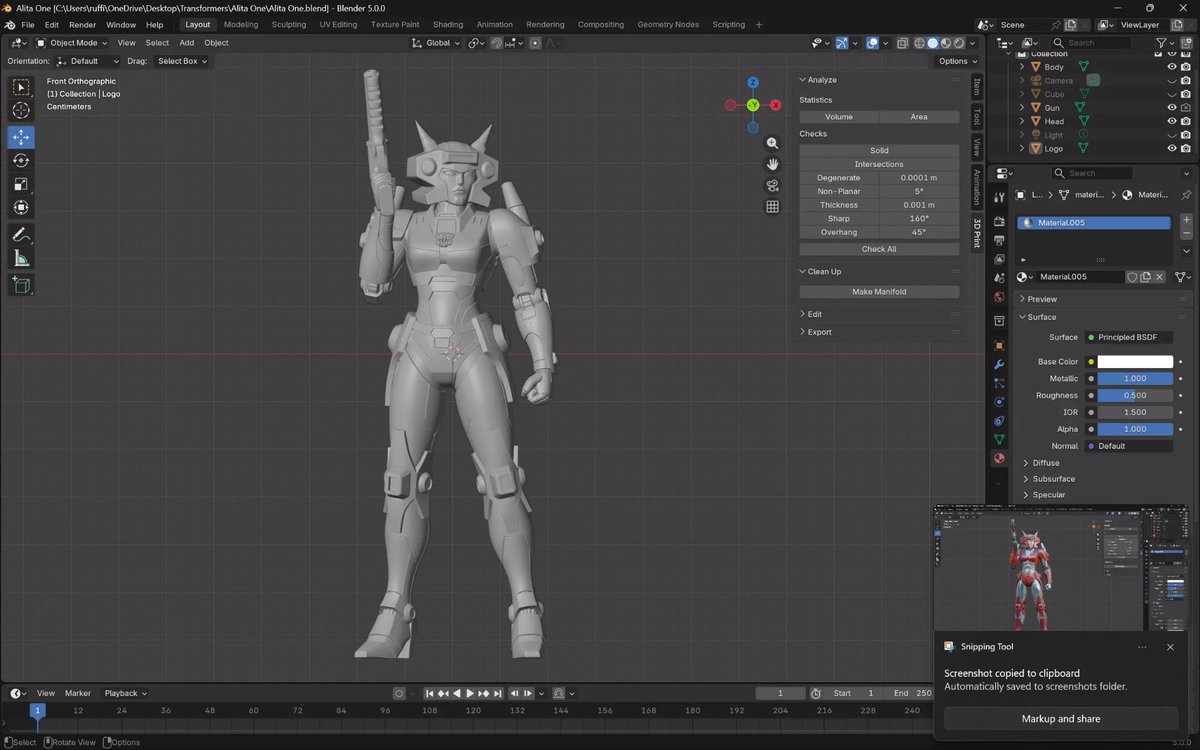Select the Measure ruler tool
Viewport: 1200px width, 750px height.
[x=21, y=259]
